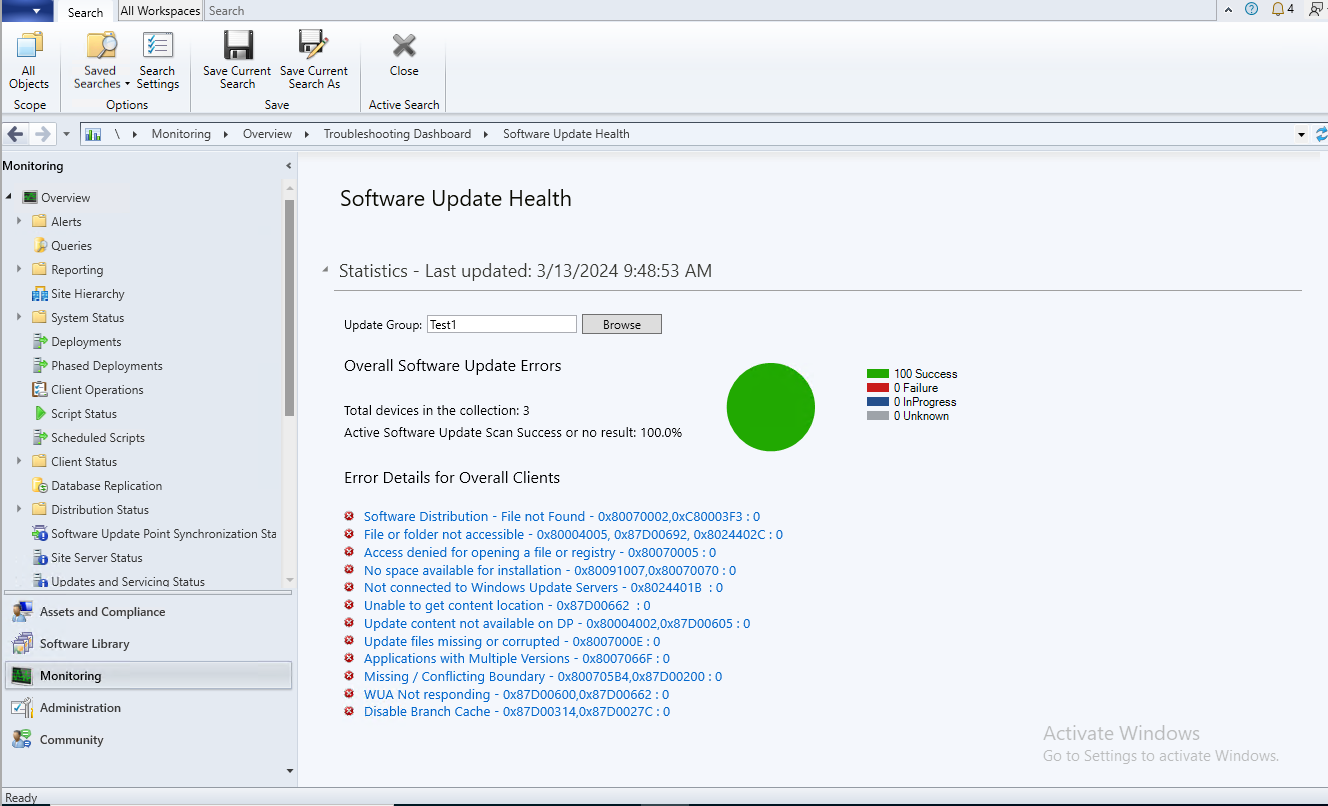
Task: Click inside the Update Group text field
Action: point(500,323)
